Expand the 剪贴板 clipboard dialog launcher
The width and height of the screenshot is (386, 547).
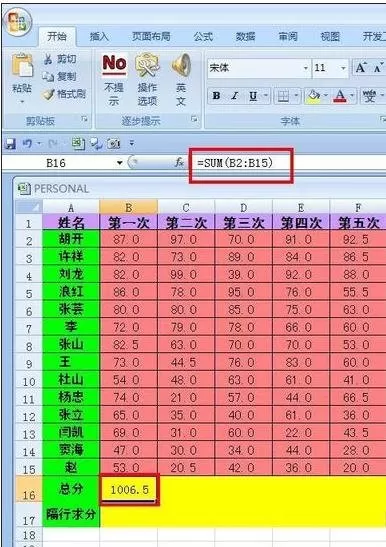pos(84,119)
